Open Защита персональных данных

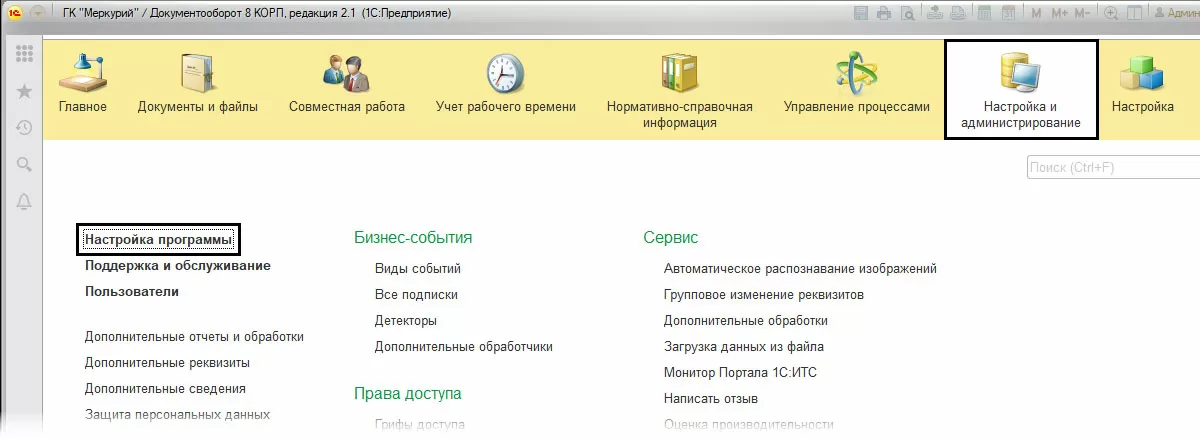pyautogui.click(x=177, y=414)
